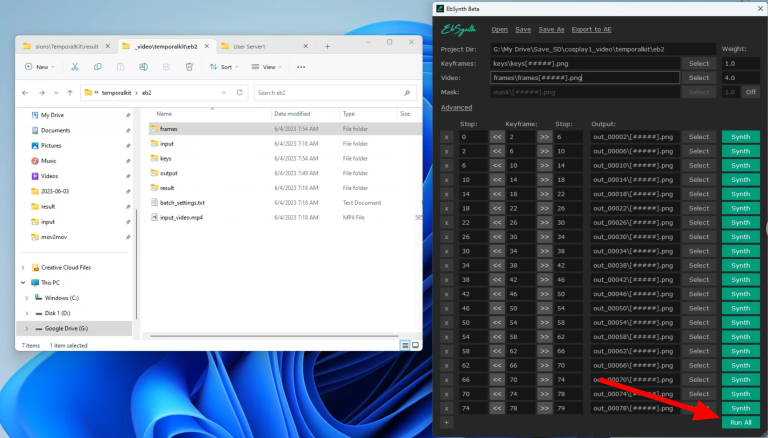Add a new keyframe row with plus button
Viewport: 768px width, 438px height.
[x=446, y=422]
